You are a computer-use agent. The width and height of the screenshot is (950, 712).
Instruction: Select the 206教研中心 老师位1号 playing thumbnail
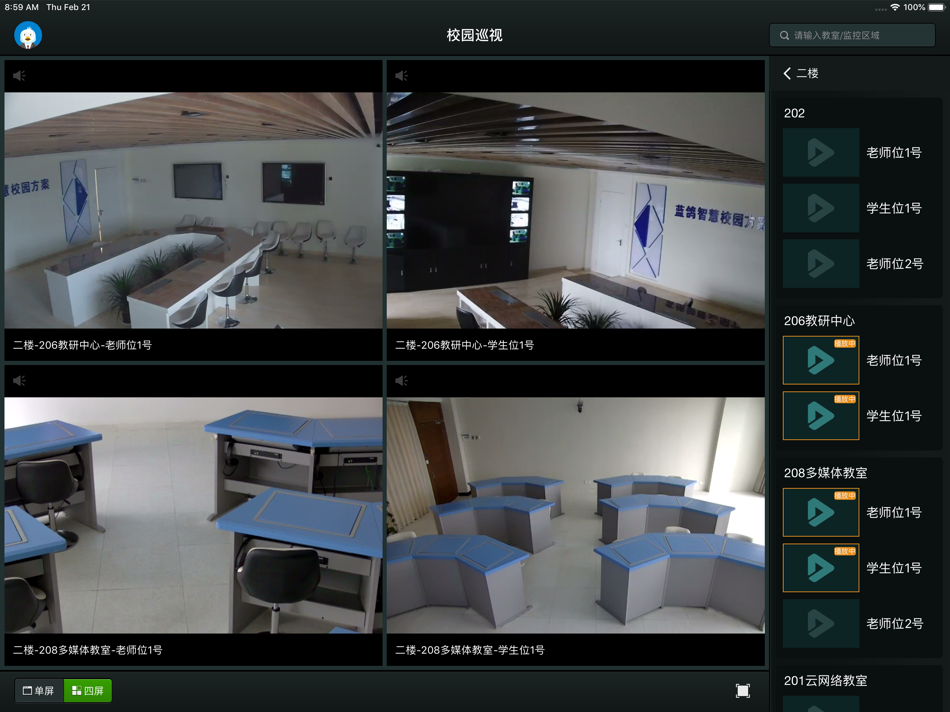click(821, 361)
